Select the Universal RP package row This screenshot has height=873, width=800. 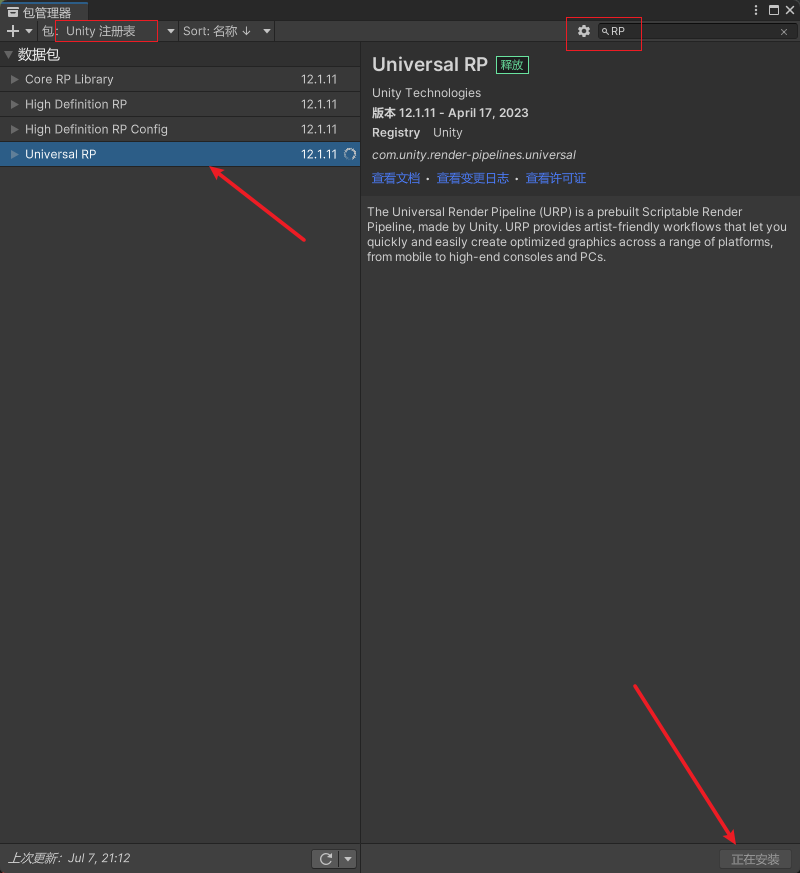tap(180, 154)
